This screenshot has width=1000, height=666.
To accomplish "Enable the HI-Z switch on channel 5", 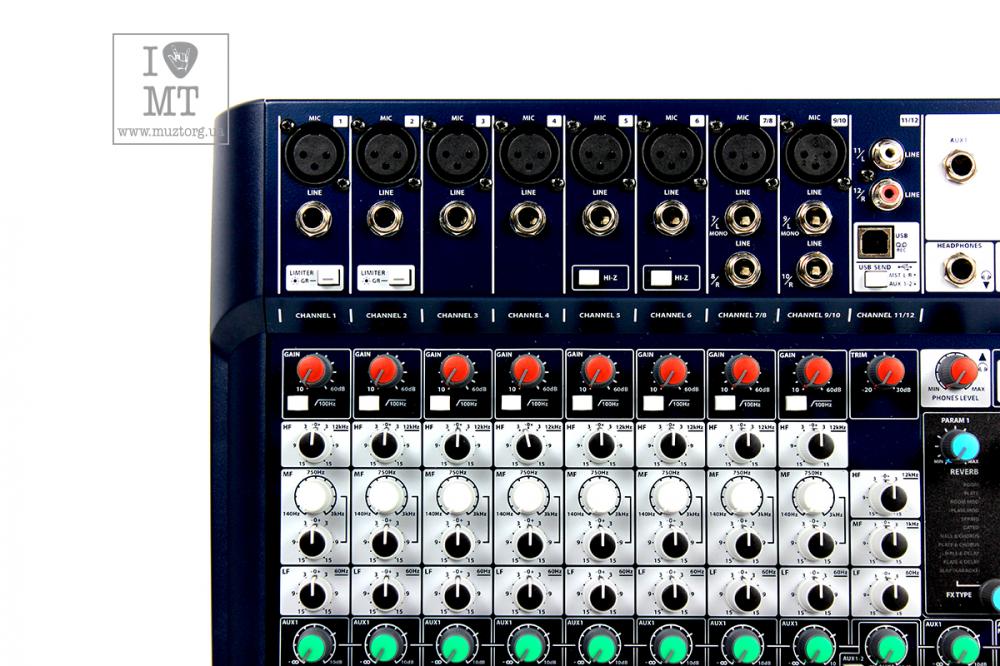I will point(589,276).
